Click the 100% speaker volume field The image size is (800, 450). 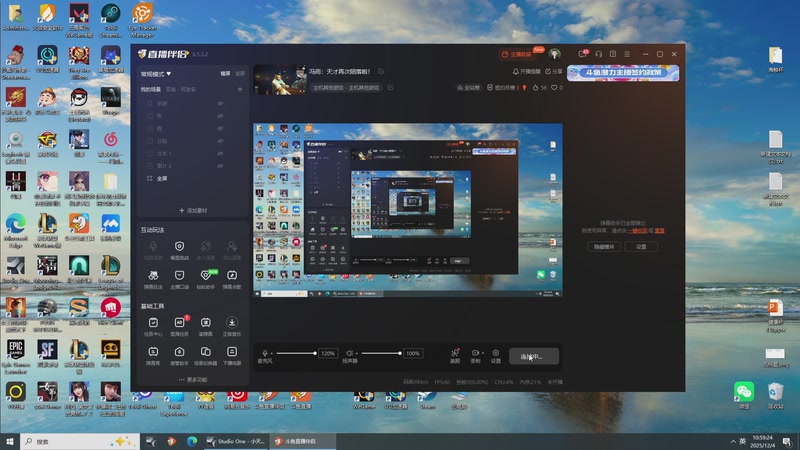point(413,353)
